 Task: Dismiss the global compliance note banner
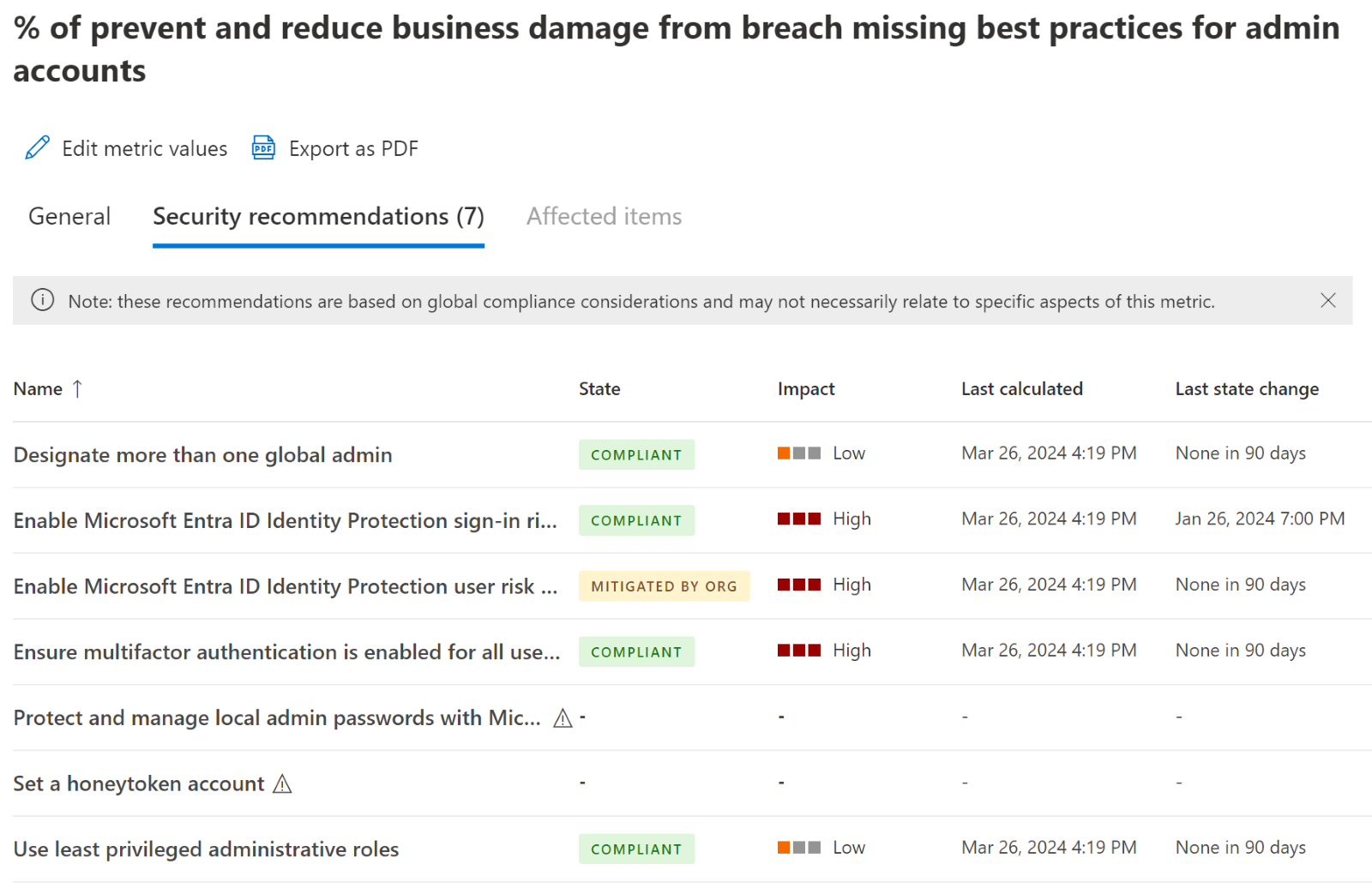(1327, 300)
